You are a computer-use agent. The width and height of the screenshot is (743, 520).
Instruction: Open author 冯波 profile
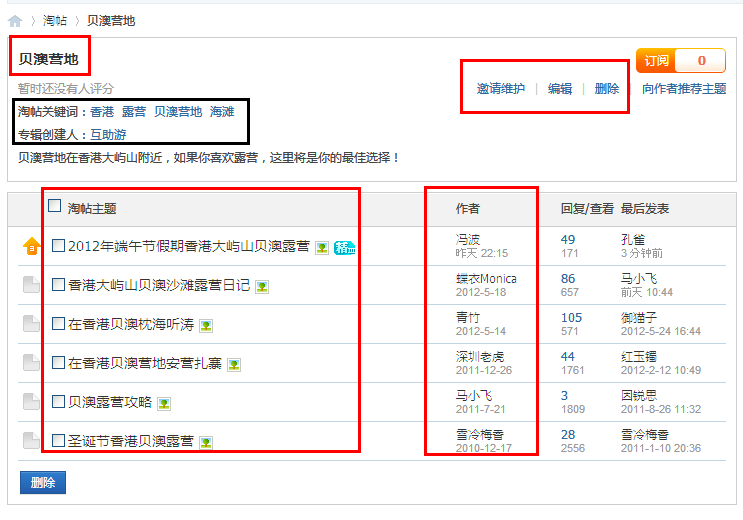point(468,239)
